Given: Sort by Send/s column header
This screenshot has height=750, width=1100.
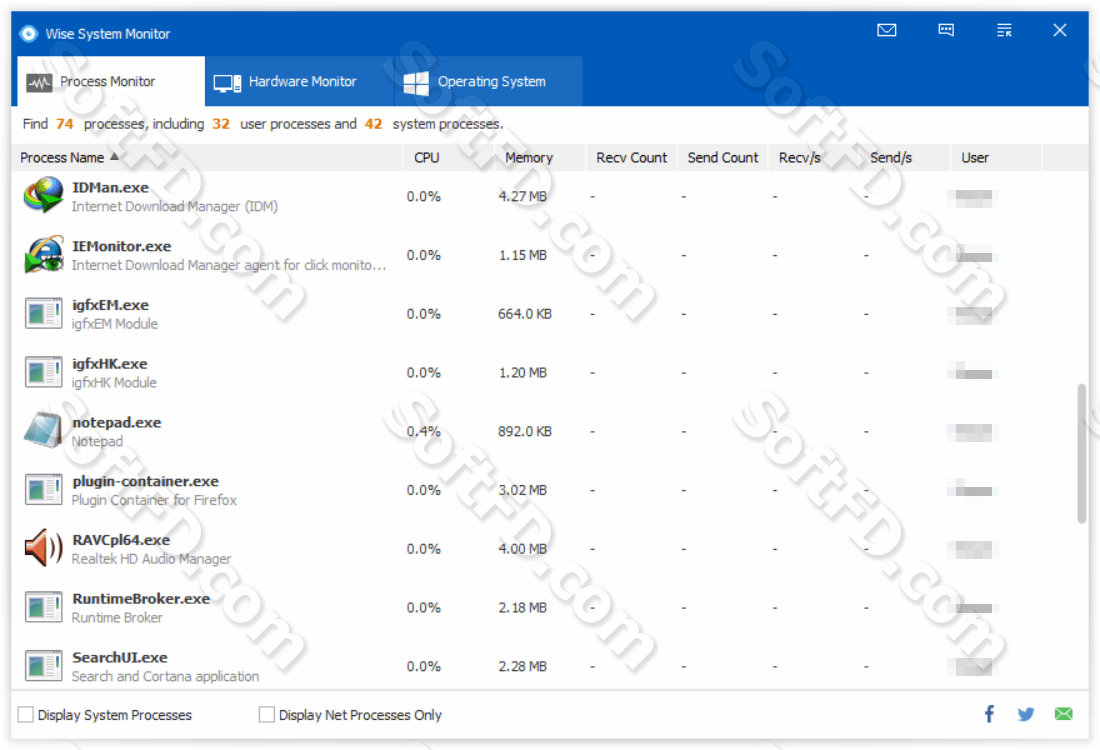Looking at the screenshot, I should [x=905, y=158].
